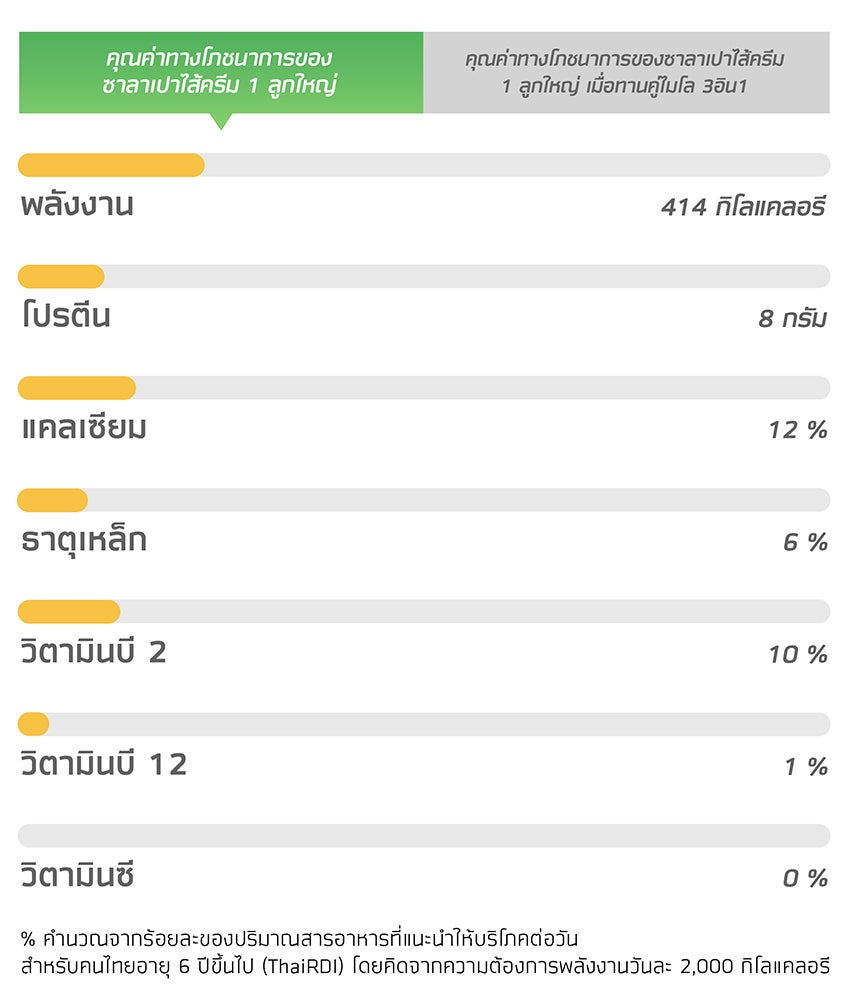Viewport: 845px width, 1000px height.
Task: Click the วิตามินซี label
Action: 77,872
